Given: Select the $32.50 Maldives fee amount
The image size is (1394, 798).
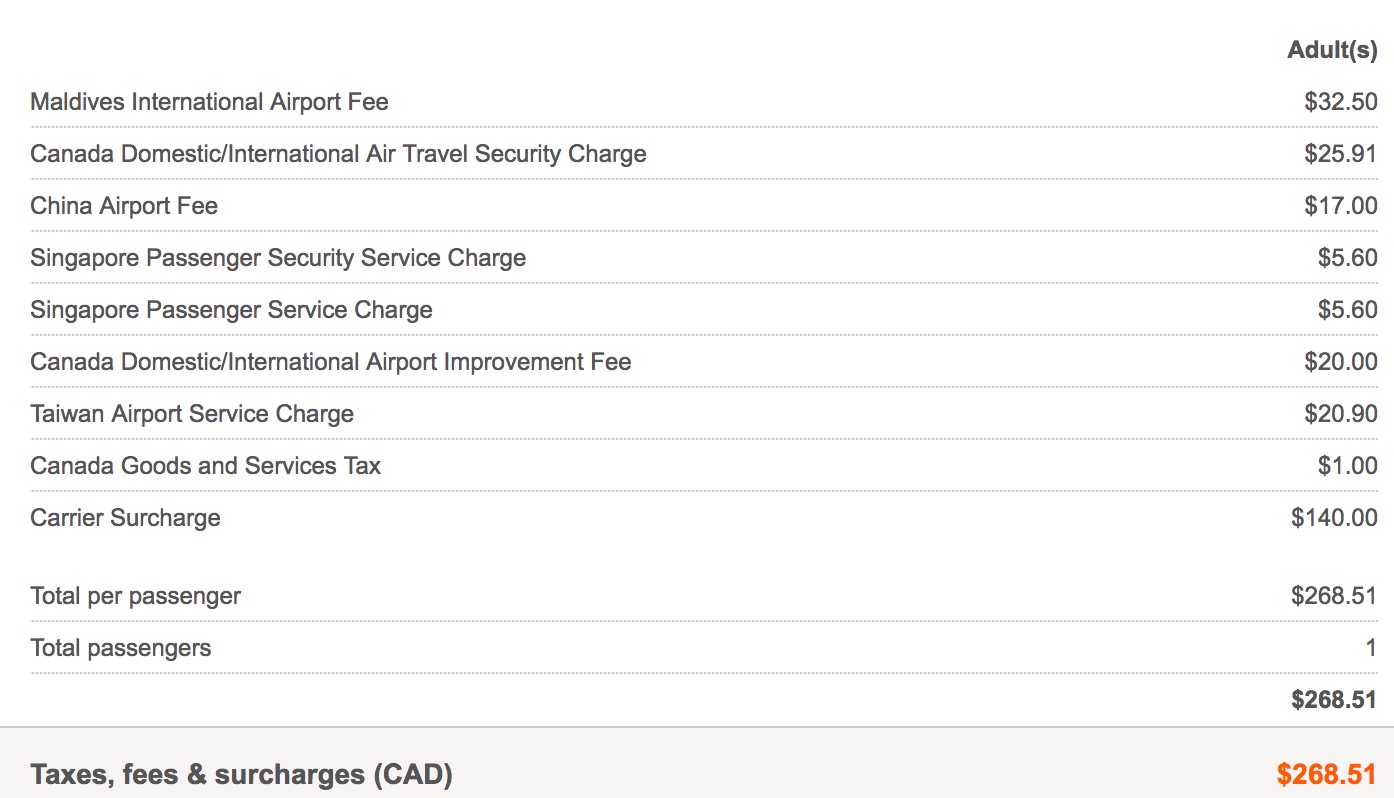Looking at the screenshot, I should click(1340, 102).
